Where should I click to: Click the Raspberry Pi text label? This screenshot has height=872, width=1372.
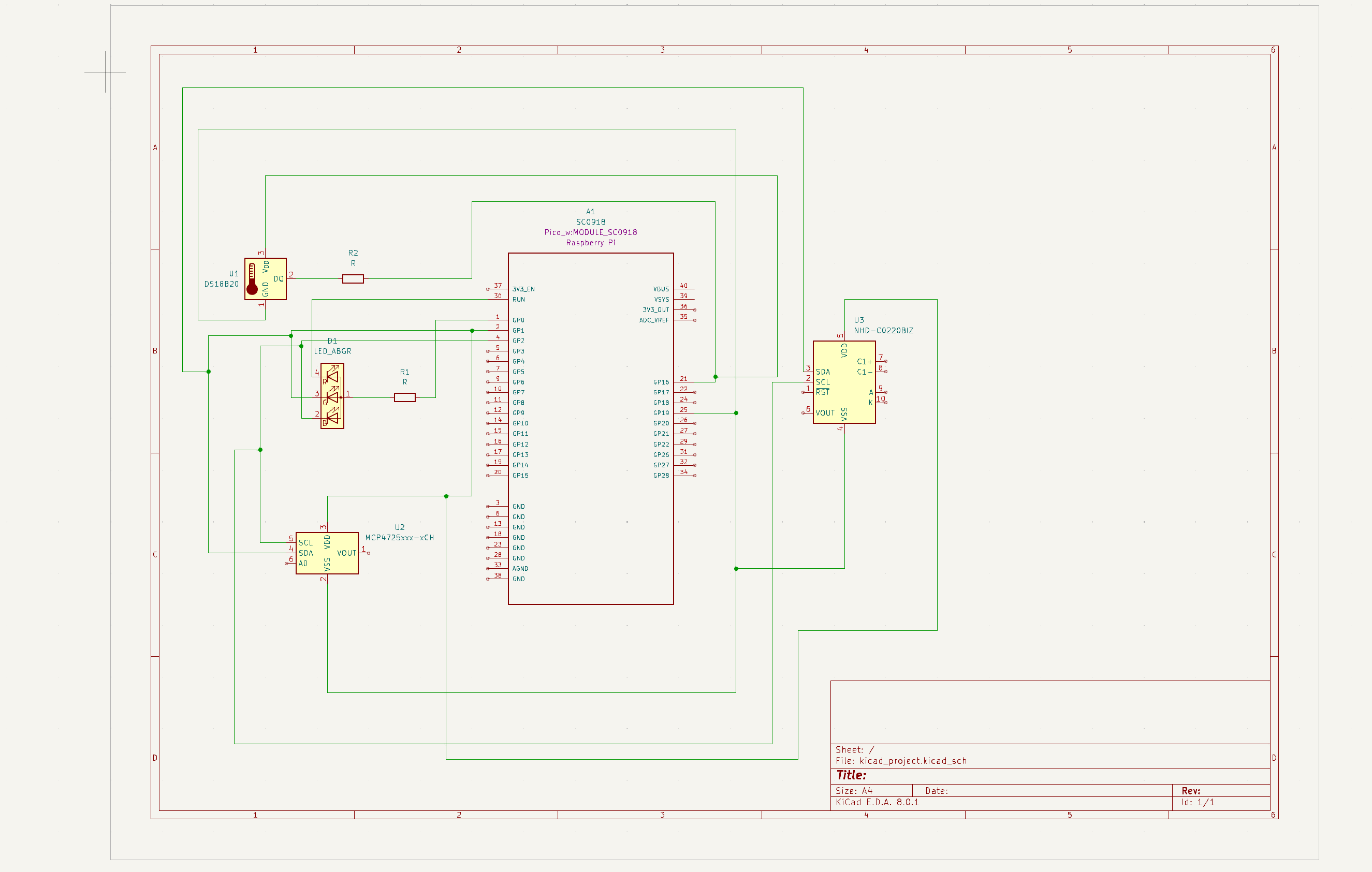click(x=590, y=243)
